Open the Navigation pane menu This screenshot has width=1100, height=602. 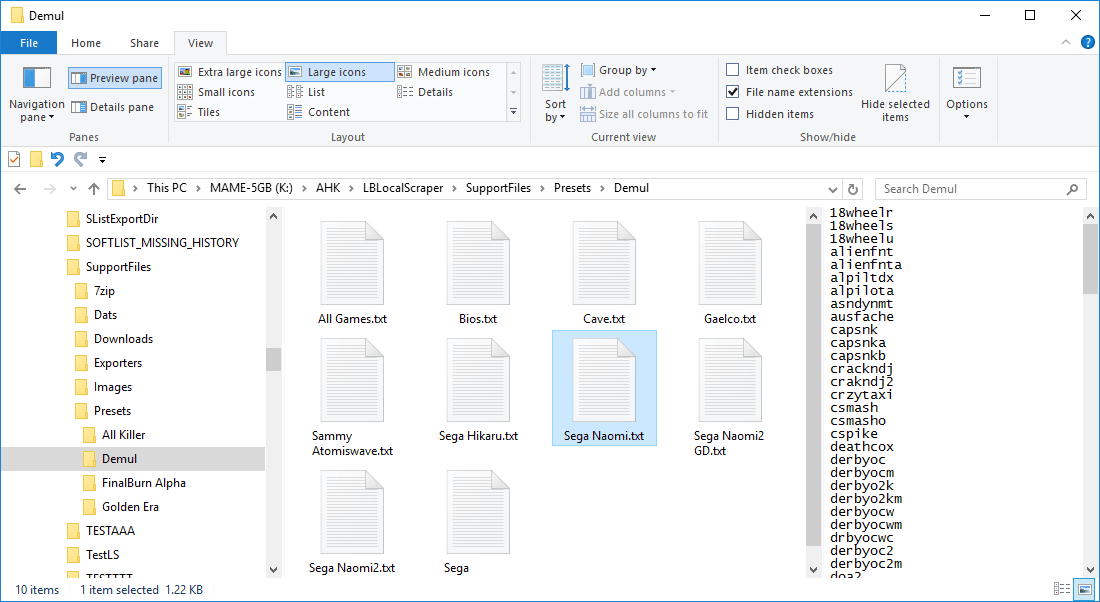pyautogui.click(x=36, y=93)
